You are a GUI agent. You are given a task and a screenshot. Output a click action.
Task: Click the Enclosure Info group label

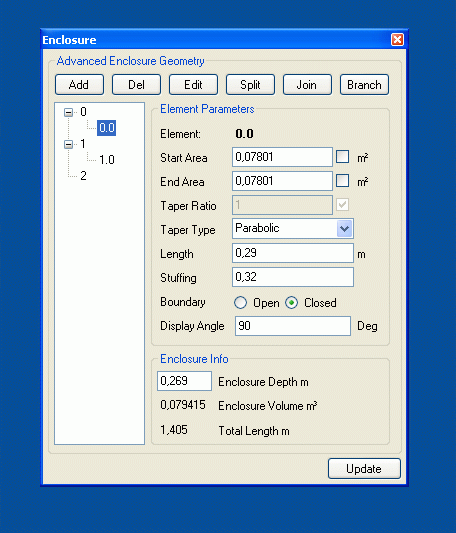point(194,359)
